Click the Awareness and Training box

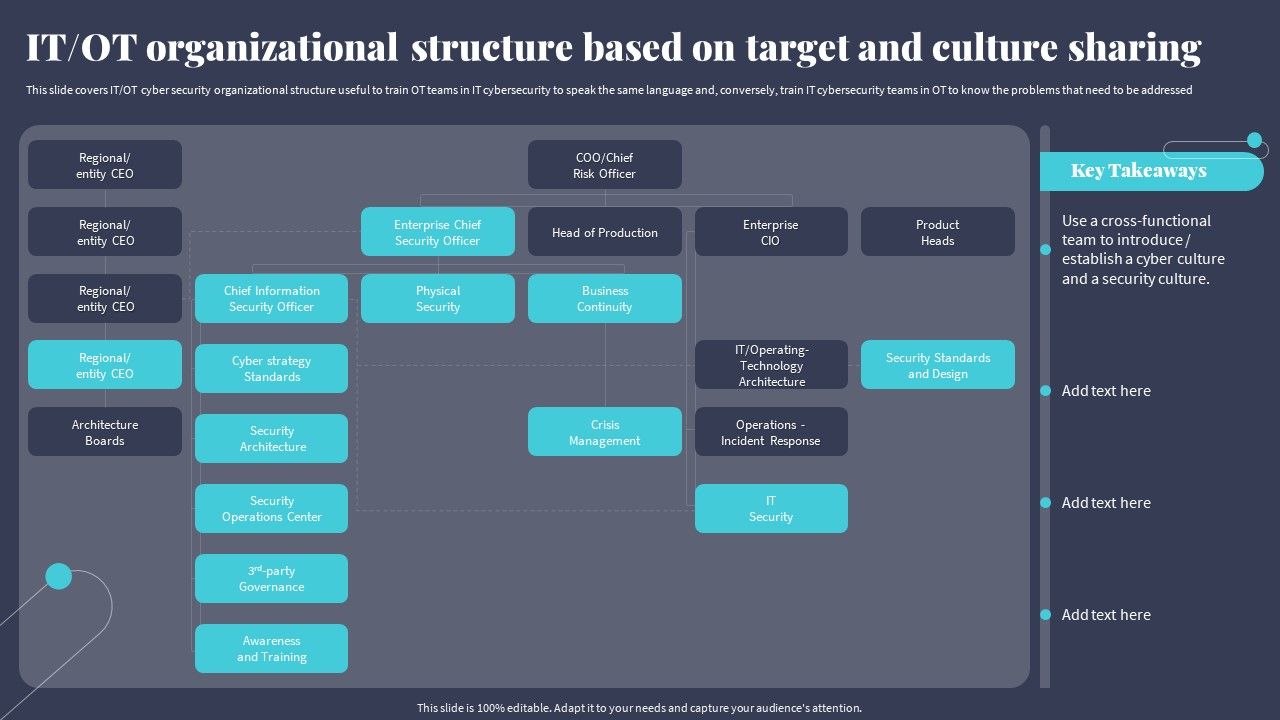[272, 649]
